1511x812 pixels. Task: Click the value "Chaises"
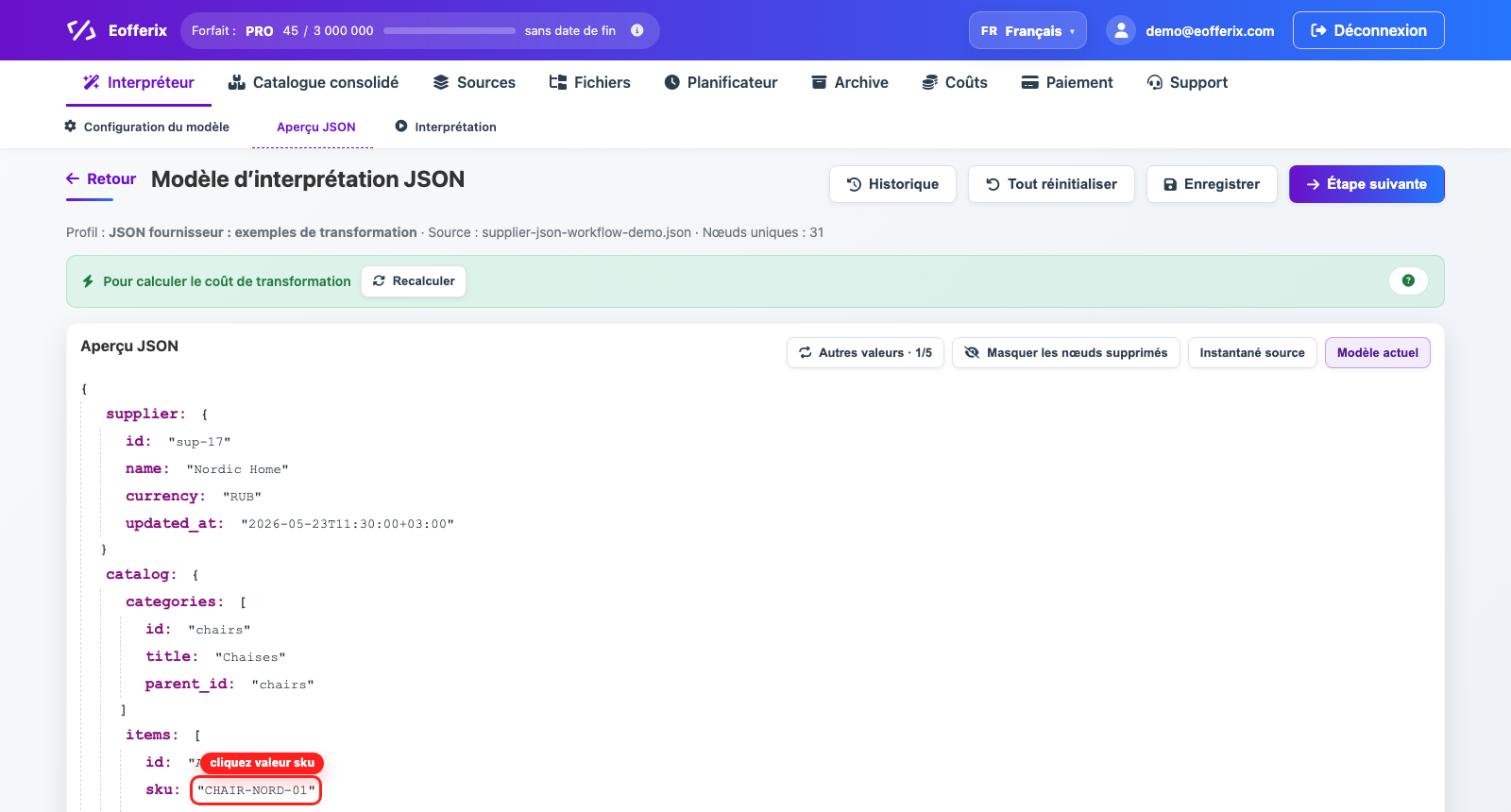pos(250,656)
